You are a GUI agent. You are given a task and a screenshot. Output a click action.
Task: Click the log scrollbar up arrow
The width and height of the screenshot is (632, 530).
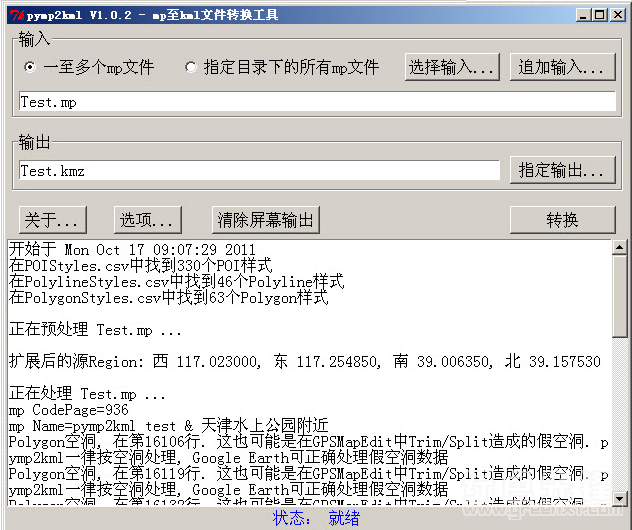pos(620,246)
